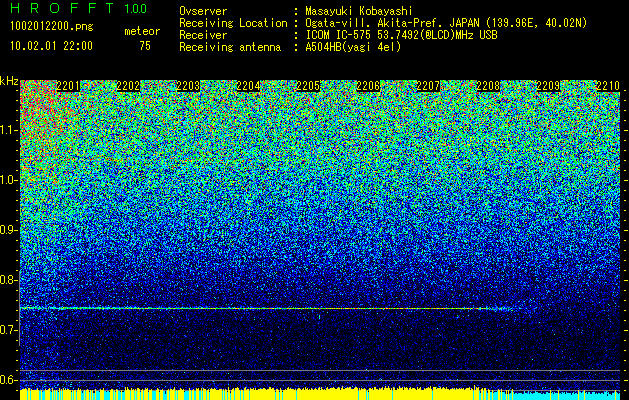
Task: Click the HROFFT 1.00 title text
Action: (x=79, y=8)
